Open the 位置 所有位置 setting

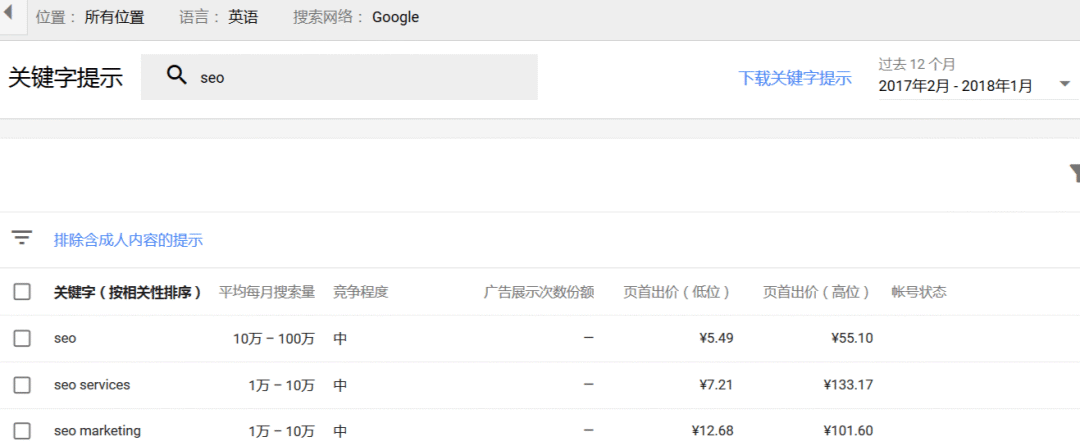pyautogui.click(x=90, y=17)
